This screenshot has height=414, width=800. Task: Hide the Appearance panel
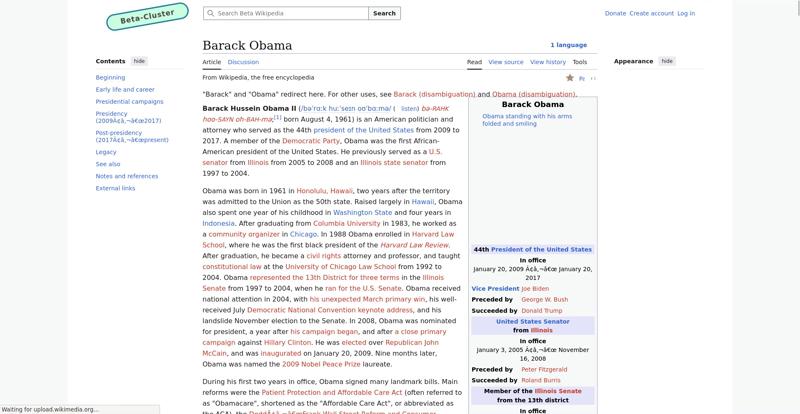667,61
